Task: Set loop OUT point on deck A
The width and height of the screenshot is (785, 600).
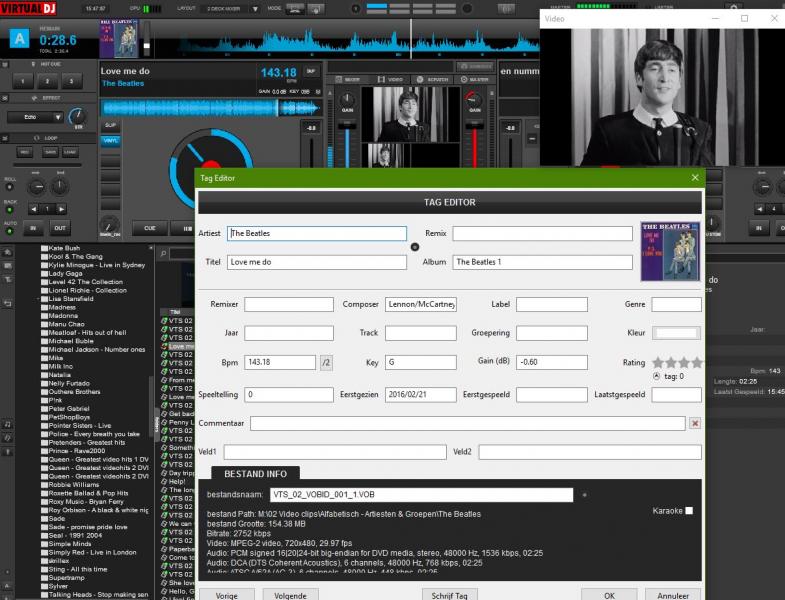Action: pos(60,228)
